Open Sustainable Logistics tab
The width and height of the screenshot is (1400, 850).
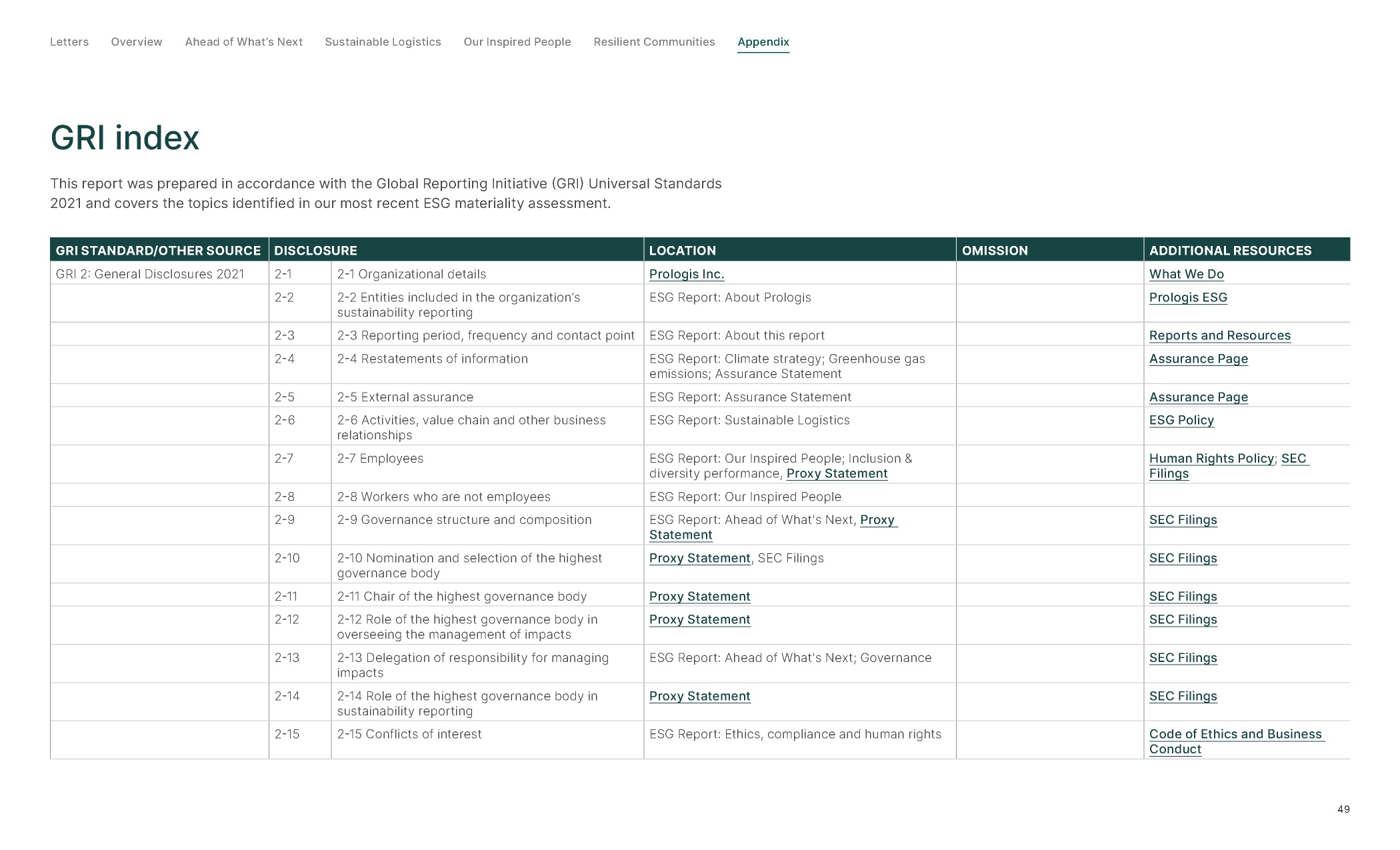pos(383,42)
